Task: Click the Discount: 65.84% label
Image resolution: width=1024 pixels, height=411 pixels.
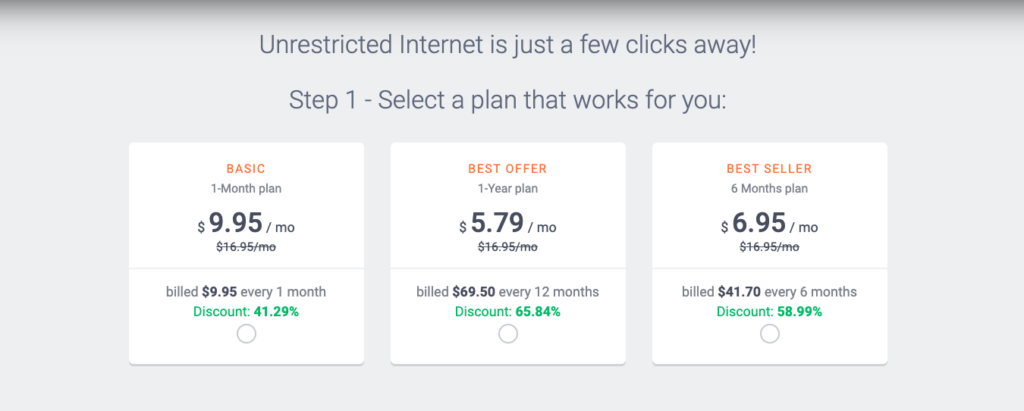Action: [x=507, y=312]
